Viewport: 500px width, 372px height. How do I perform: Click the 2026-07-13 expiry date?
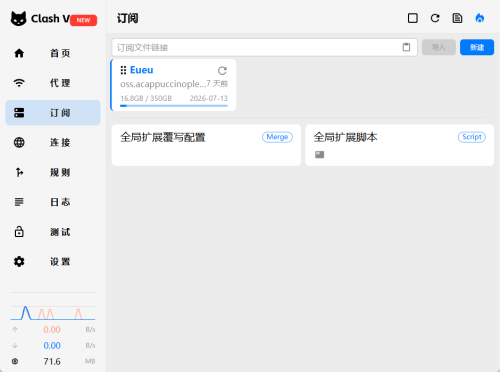coord(209,98)
